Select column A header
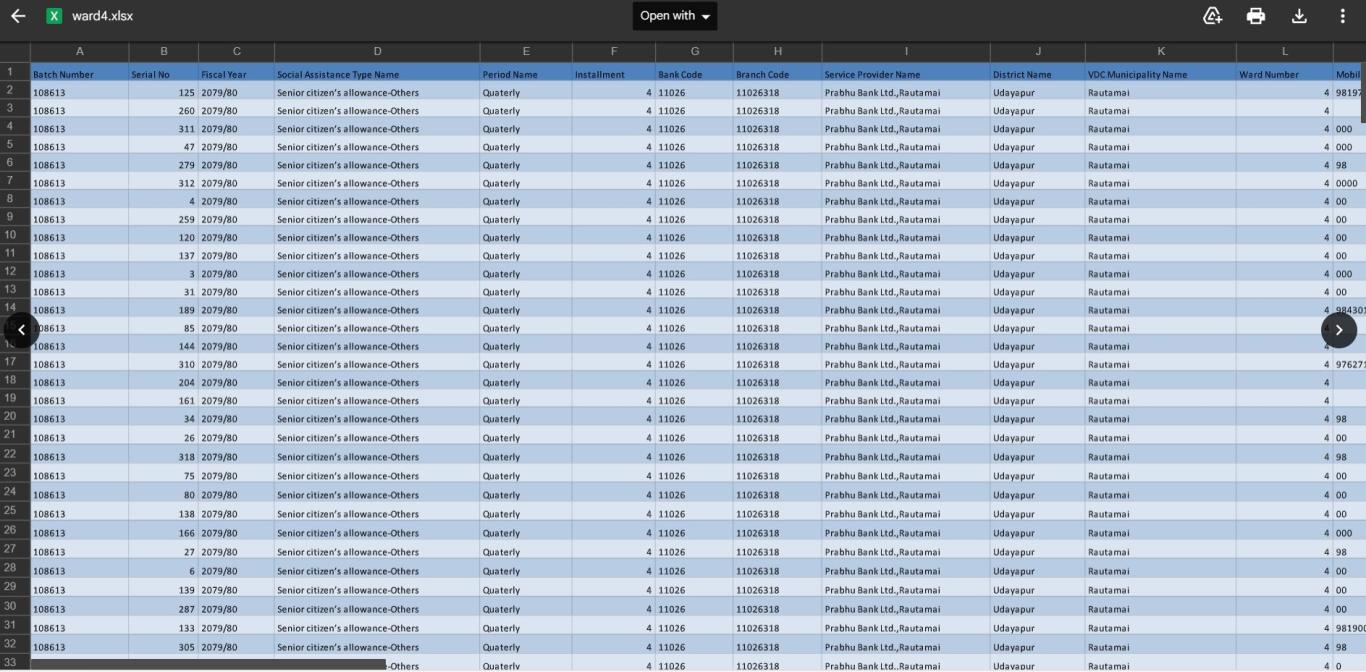The height and width of the screenshot is (672, 1366). click(79, 51)
